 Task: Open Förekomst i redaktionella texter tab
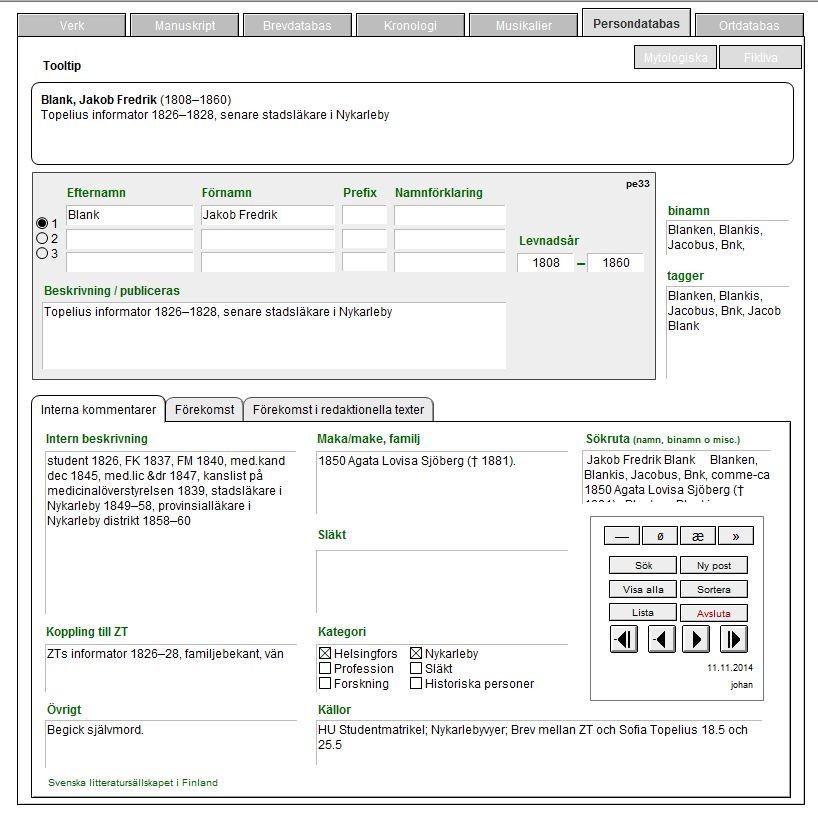pos(339,410)
